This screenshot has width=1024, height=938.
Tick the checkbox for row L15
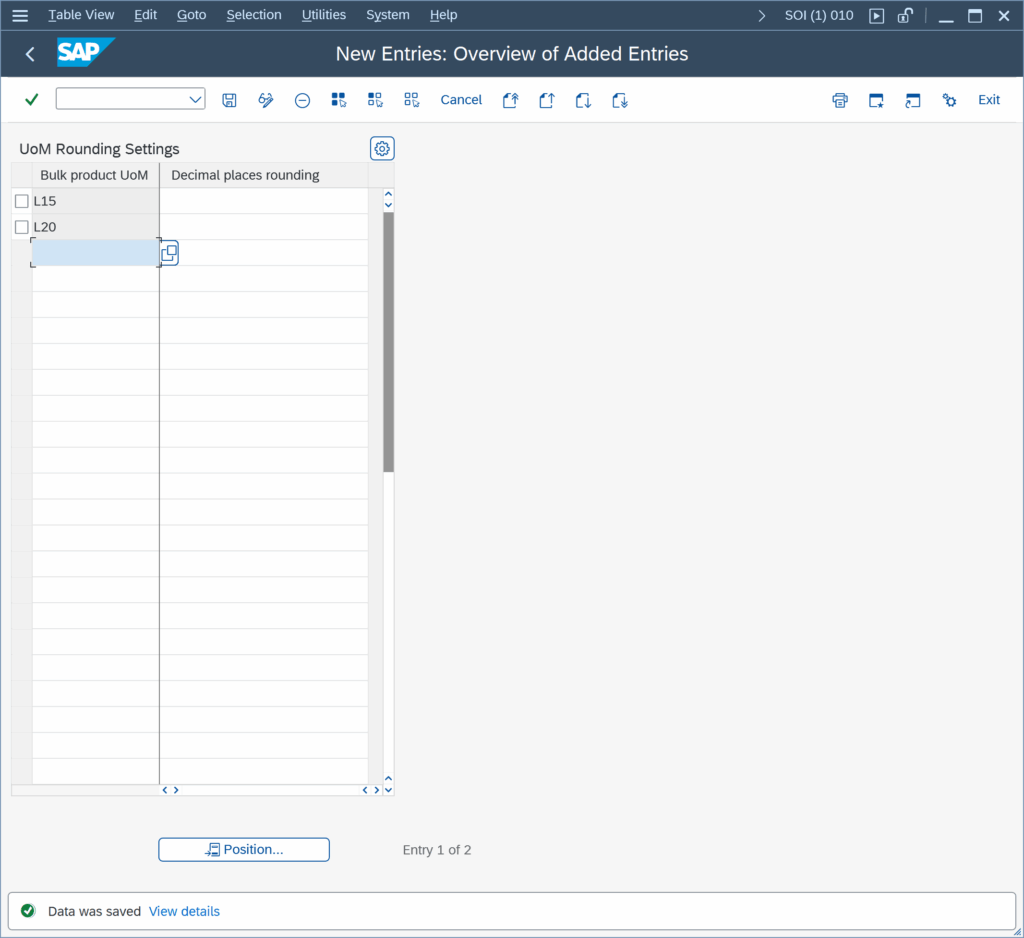point(22,201)
